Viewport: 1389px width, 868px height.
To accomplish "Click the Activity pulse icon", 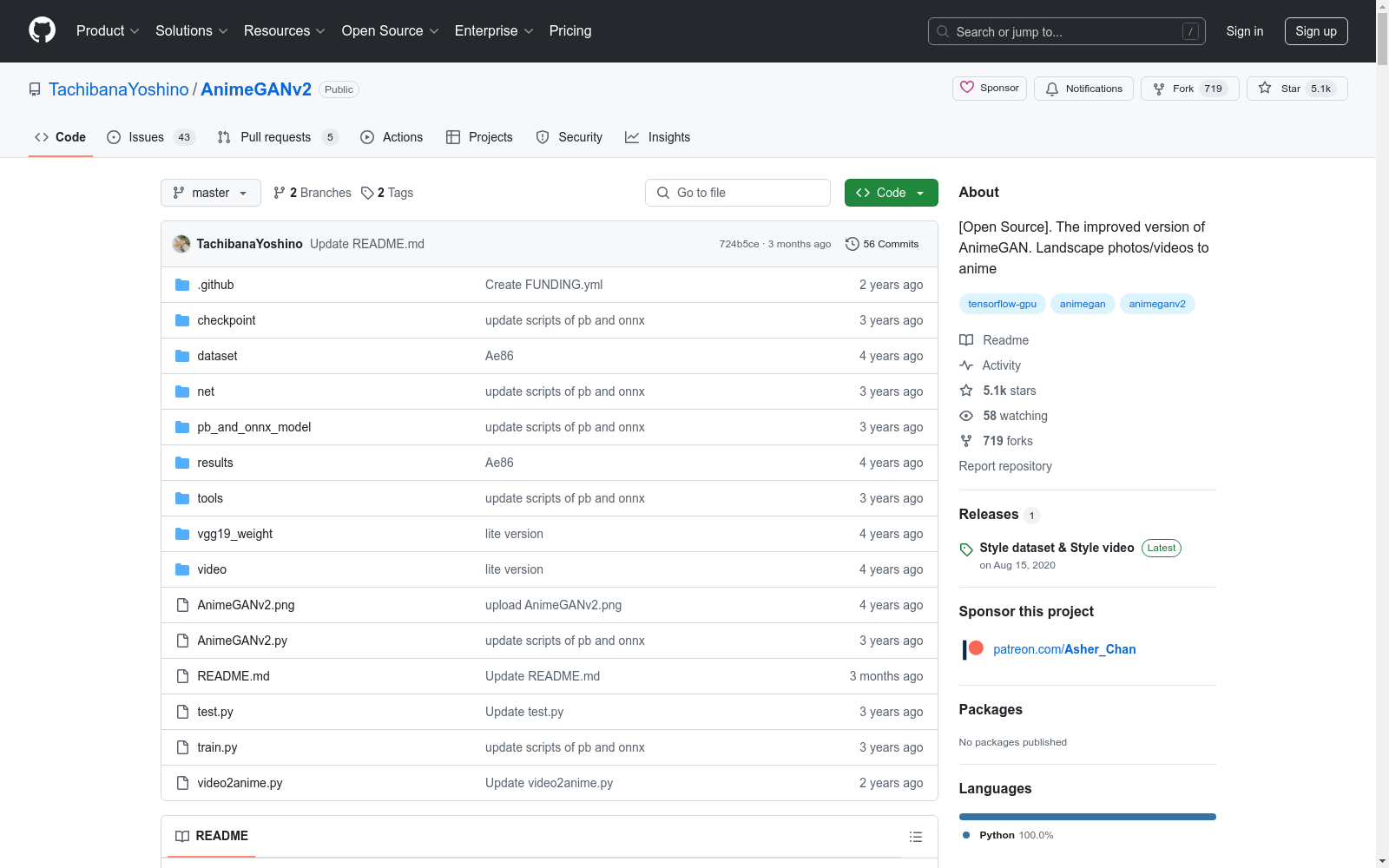I will (966, 365).
